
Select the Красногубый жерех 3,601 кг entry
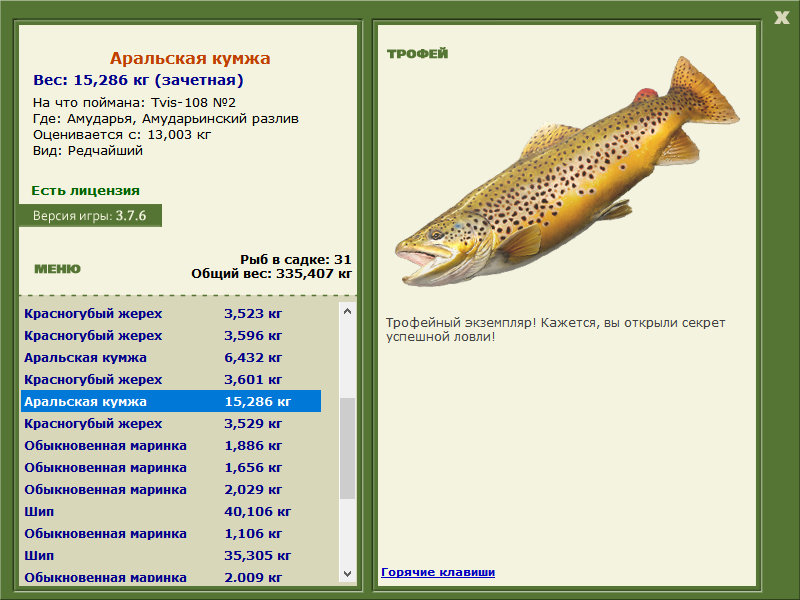171,379
